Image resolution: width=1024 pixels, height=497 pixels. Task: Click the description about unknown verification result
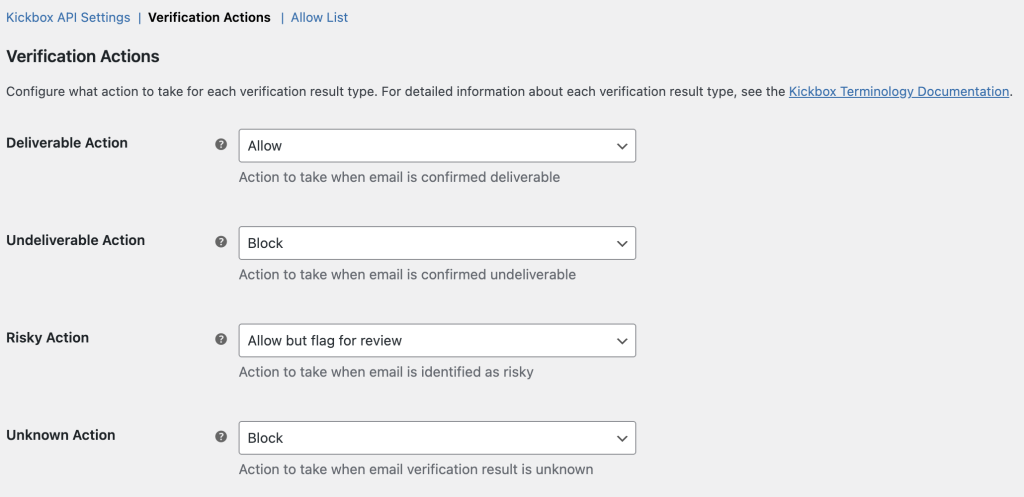[416, 469]
